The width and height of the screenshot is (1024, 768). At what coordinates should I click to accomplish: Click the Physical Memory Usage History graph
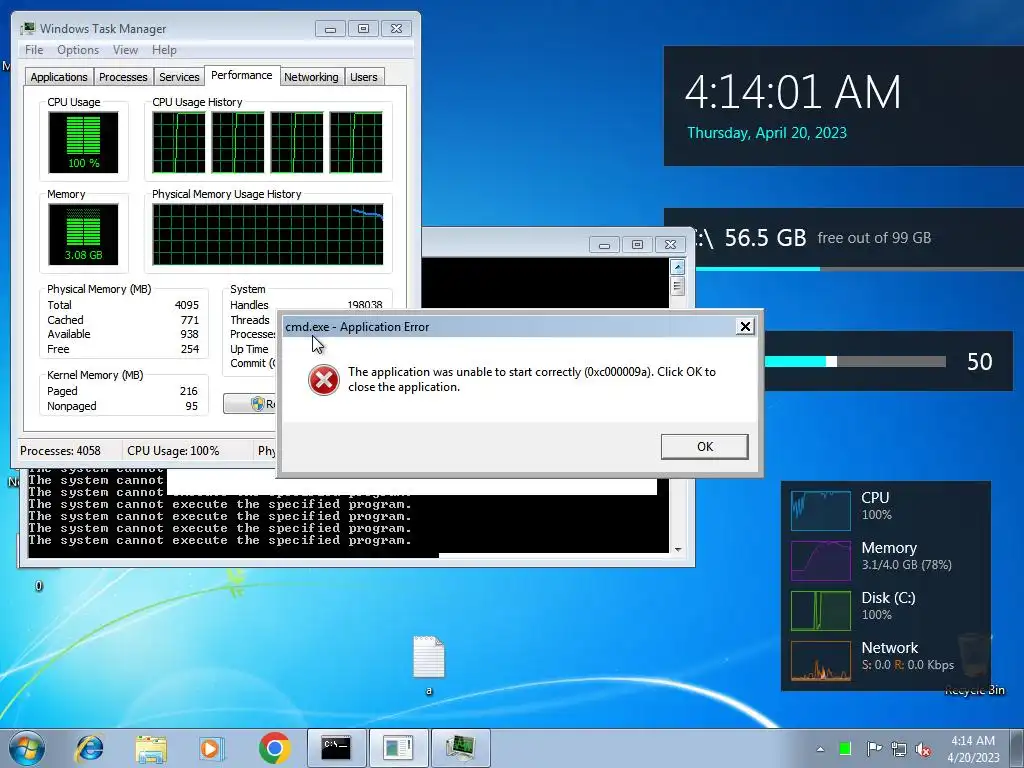coord(268,234)
